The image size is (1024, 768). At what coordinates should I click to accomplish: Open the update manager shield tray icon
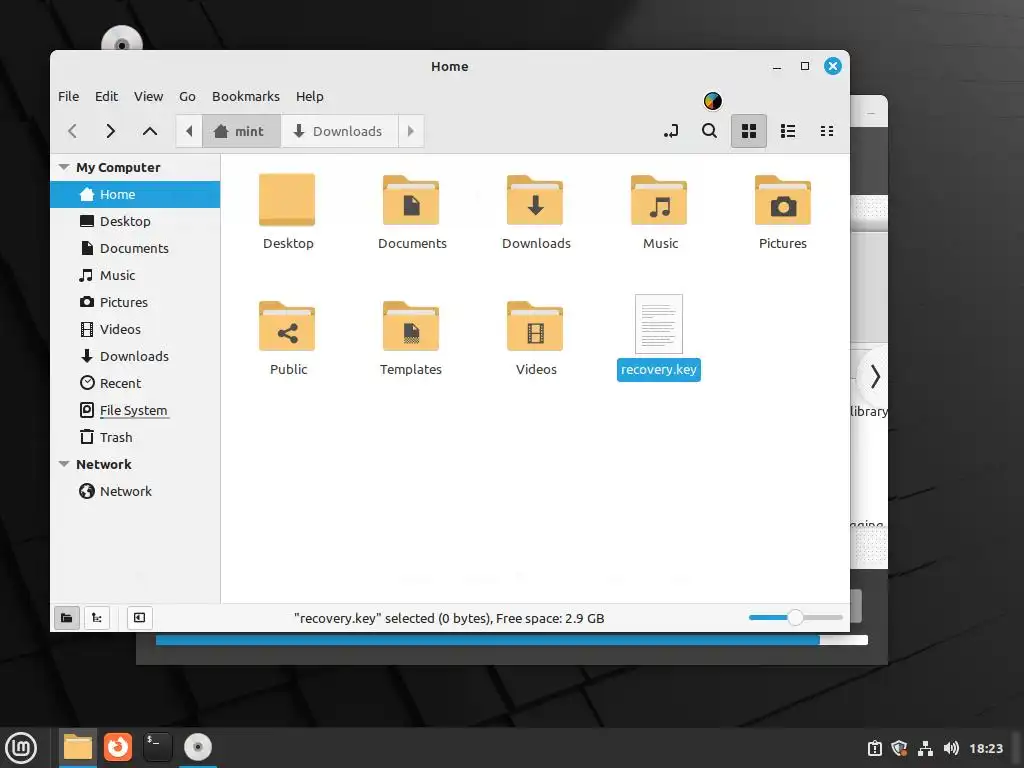point(899,748)
